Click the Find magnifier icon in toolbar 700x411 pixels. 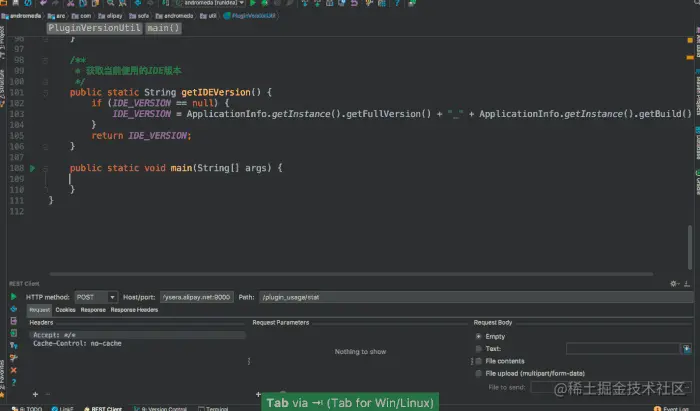tap(110, 3)
